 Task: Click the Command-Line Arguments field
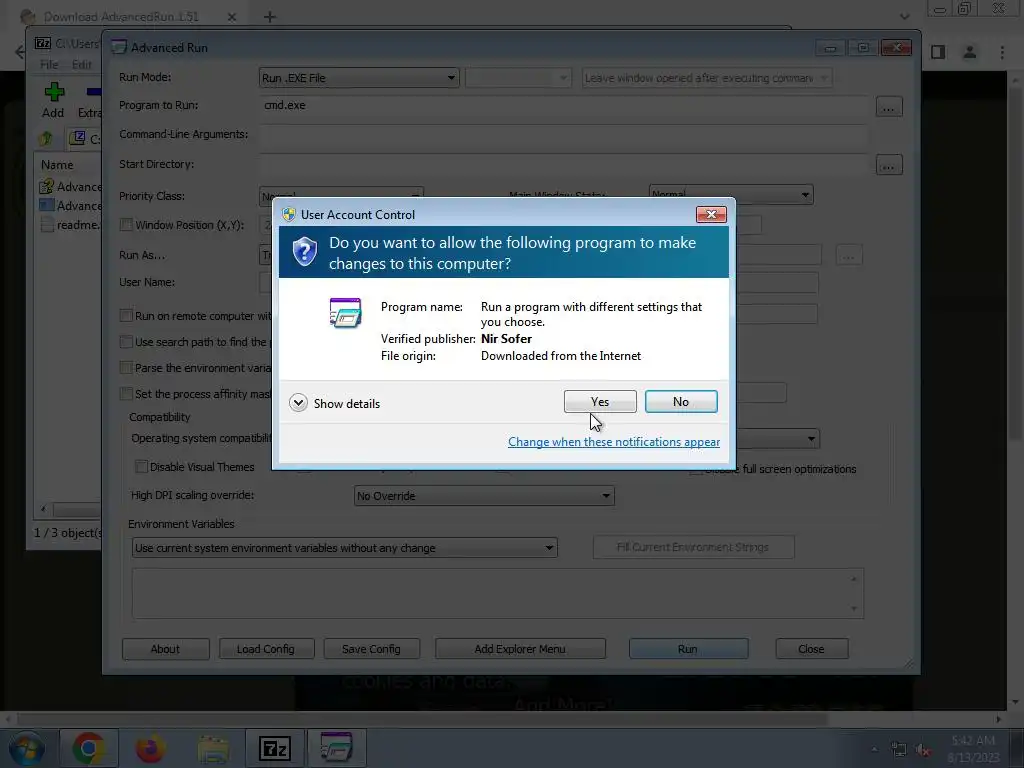[564, 135]
